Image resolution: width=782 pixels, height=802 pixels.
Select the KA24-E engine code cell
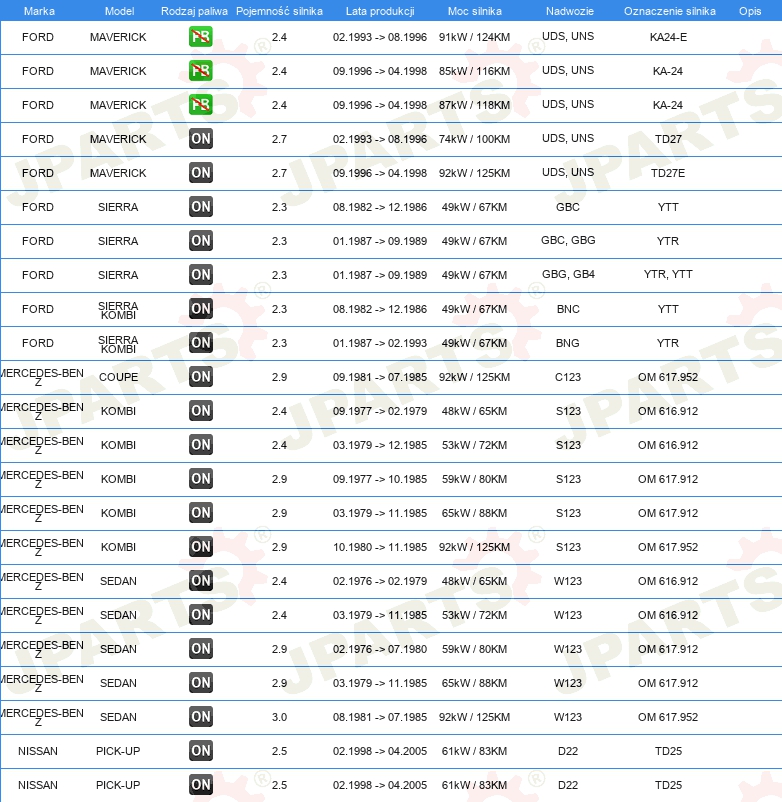point(668,37)
